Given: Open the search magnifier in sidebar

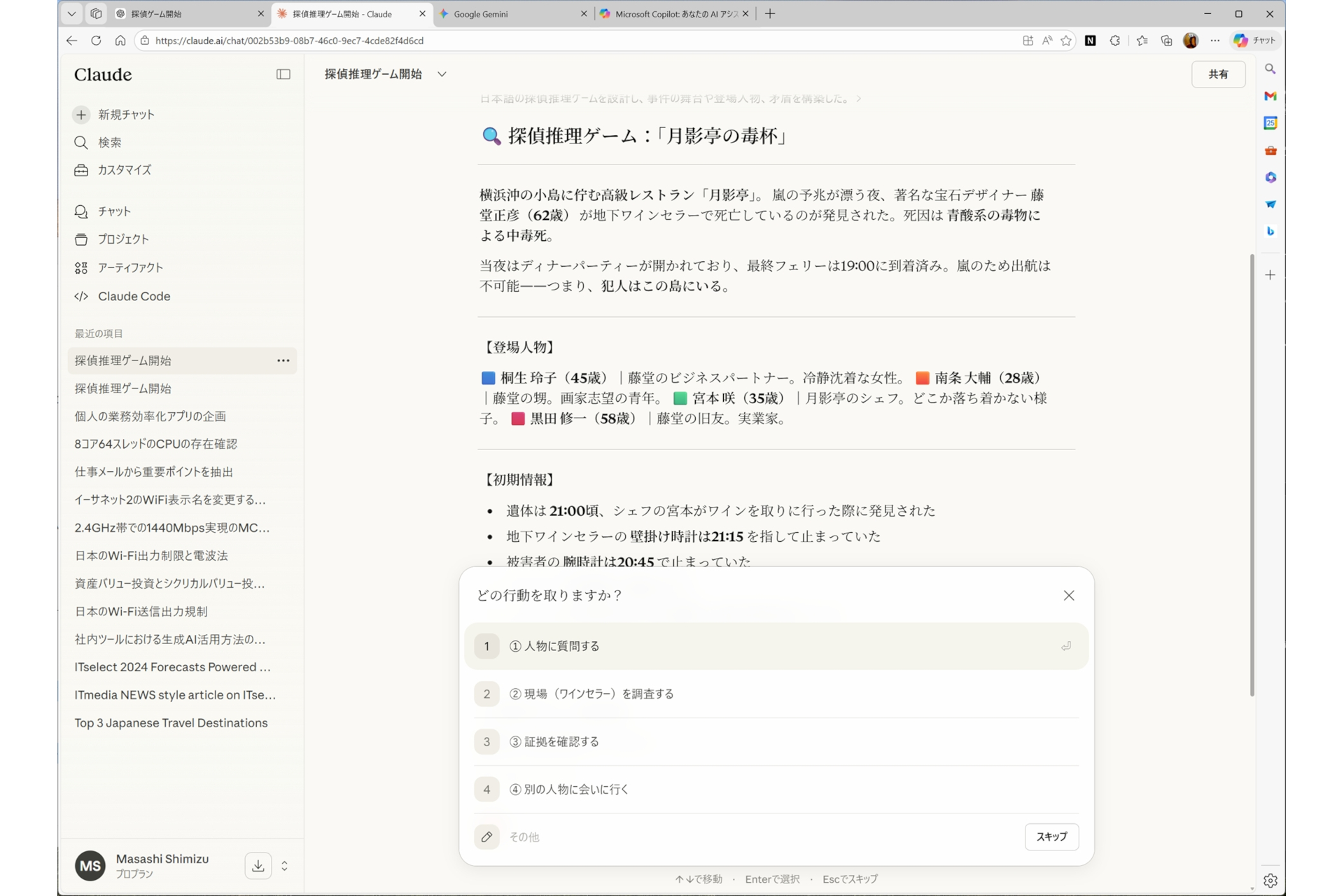Looking at the screenshot, I should click(x=81, y=142).
